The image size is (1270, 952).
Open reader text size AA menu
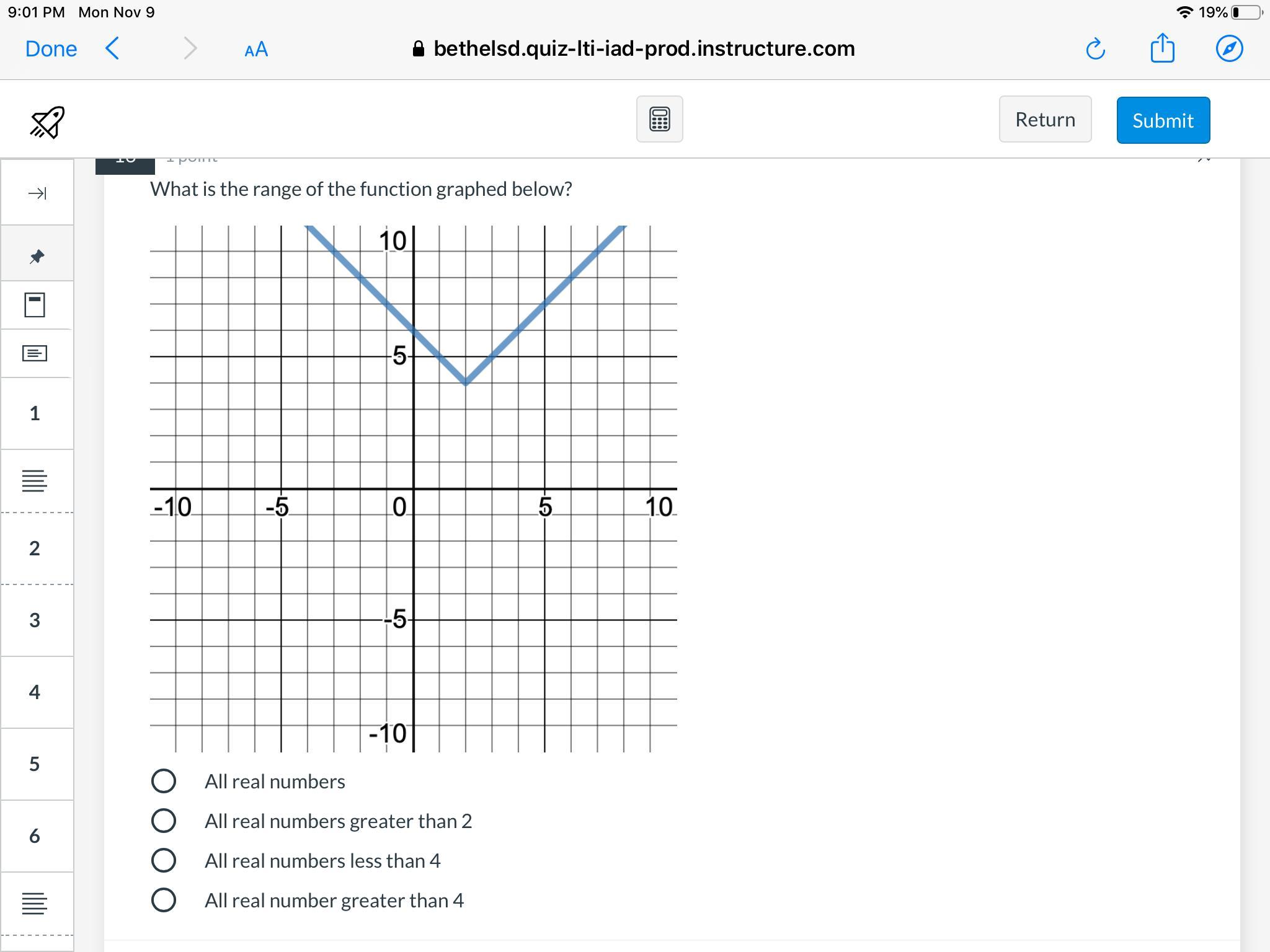[x=256, y=50]
